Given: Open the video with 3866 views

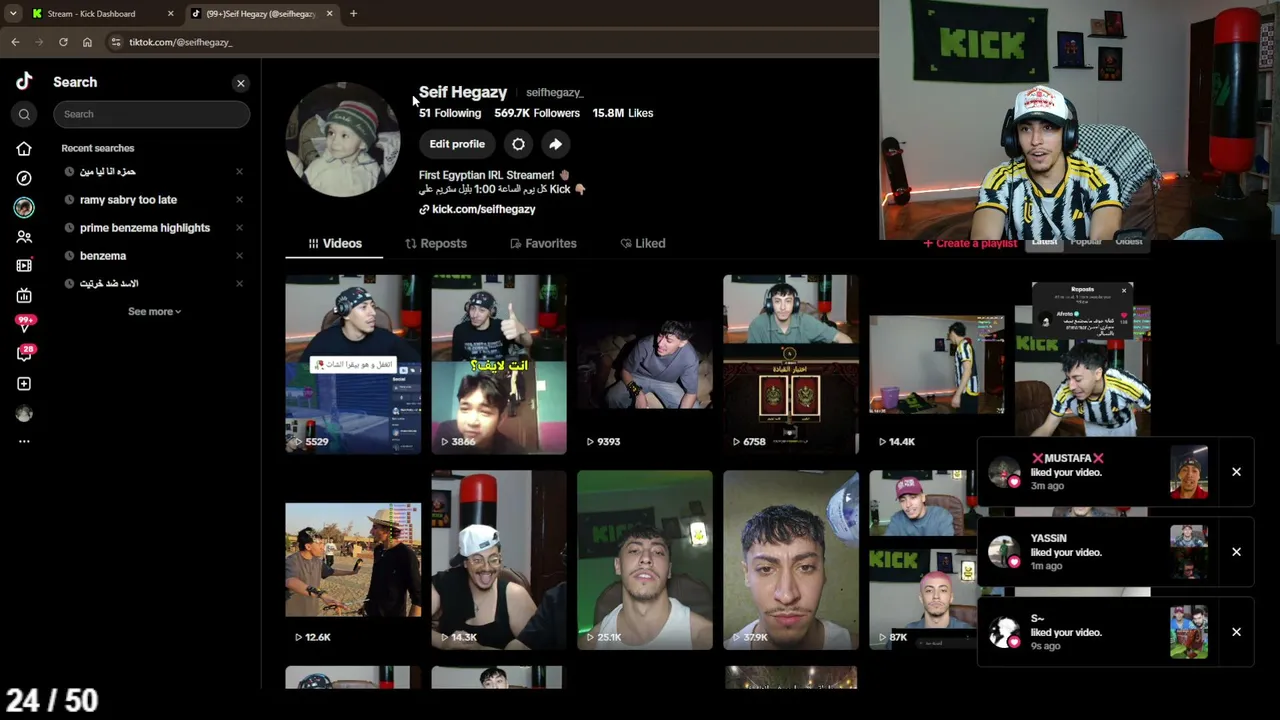Looking at the screenshot, I should tap(499, 364).
